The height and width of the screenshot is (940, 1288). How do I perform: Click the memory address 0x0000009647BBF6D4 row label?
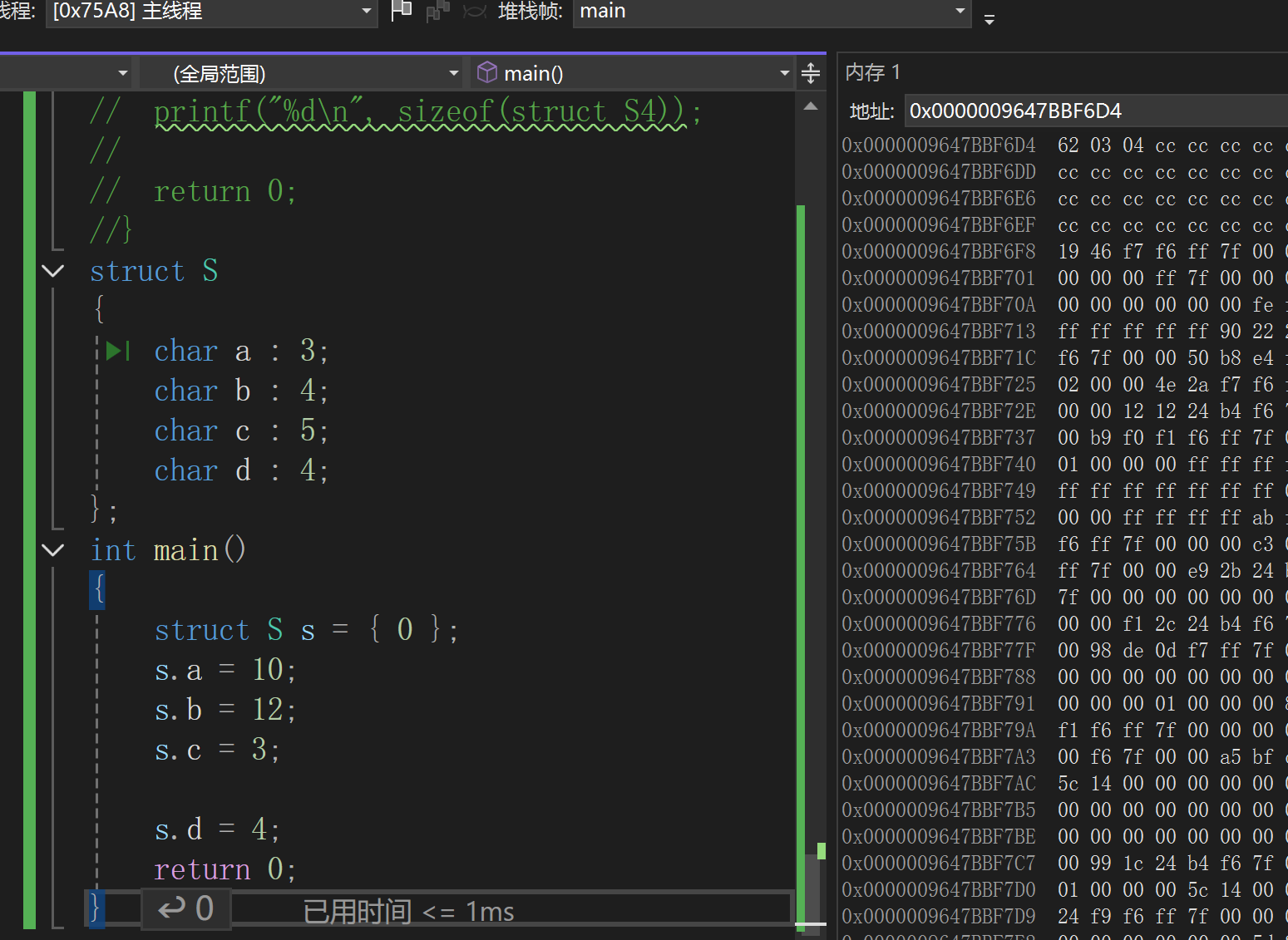939,145
